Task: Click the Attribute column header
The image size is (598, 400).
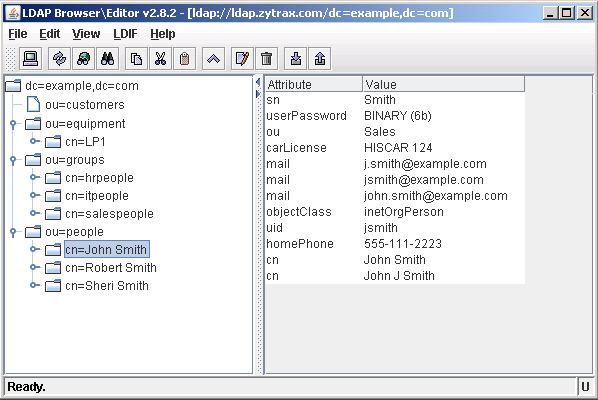Action: point(314,84)
